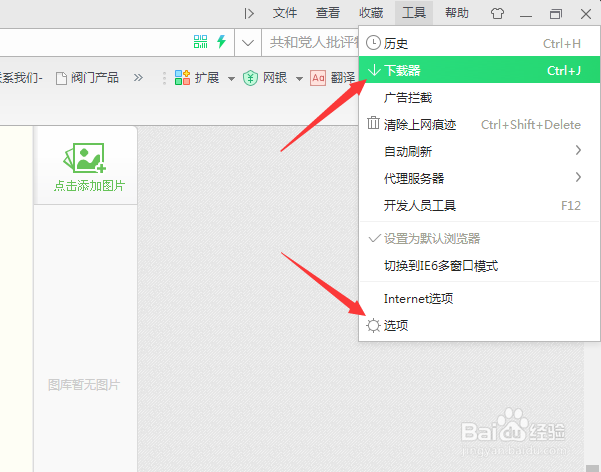Minimize the browser window
The height and width of the screenshot is (472, 601).
[x=526, y=16]
